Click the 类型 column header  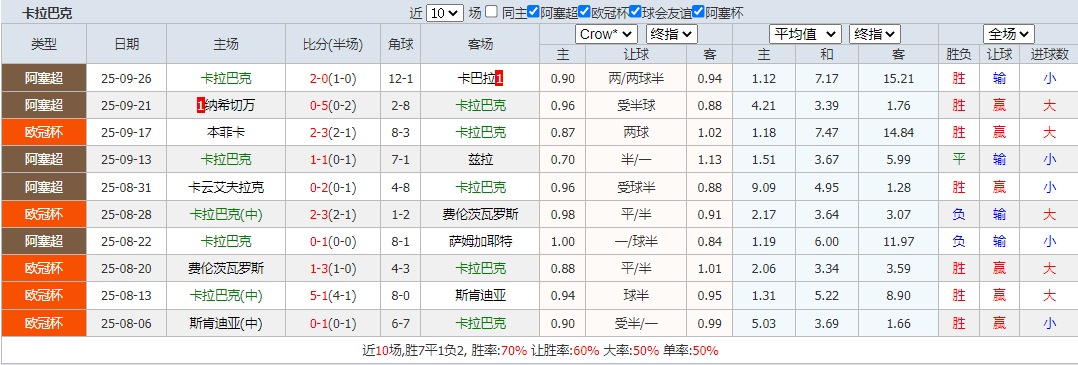44,44
